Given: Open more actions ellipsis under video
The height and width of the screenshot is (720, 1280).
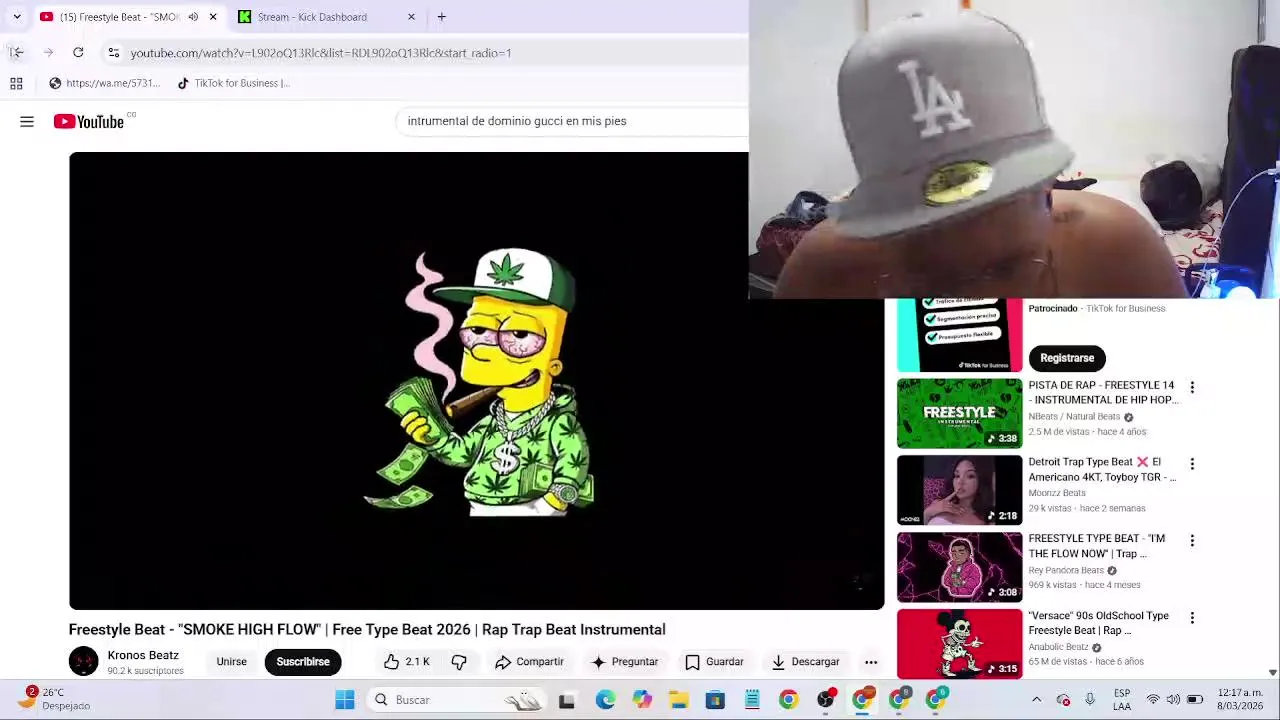Looking at the screenshot, I should click(x=871, y=662).
